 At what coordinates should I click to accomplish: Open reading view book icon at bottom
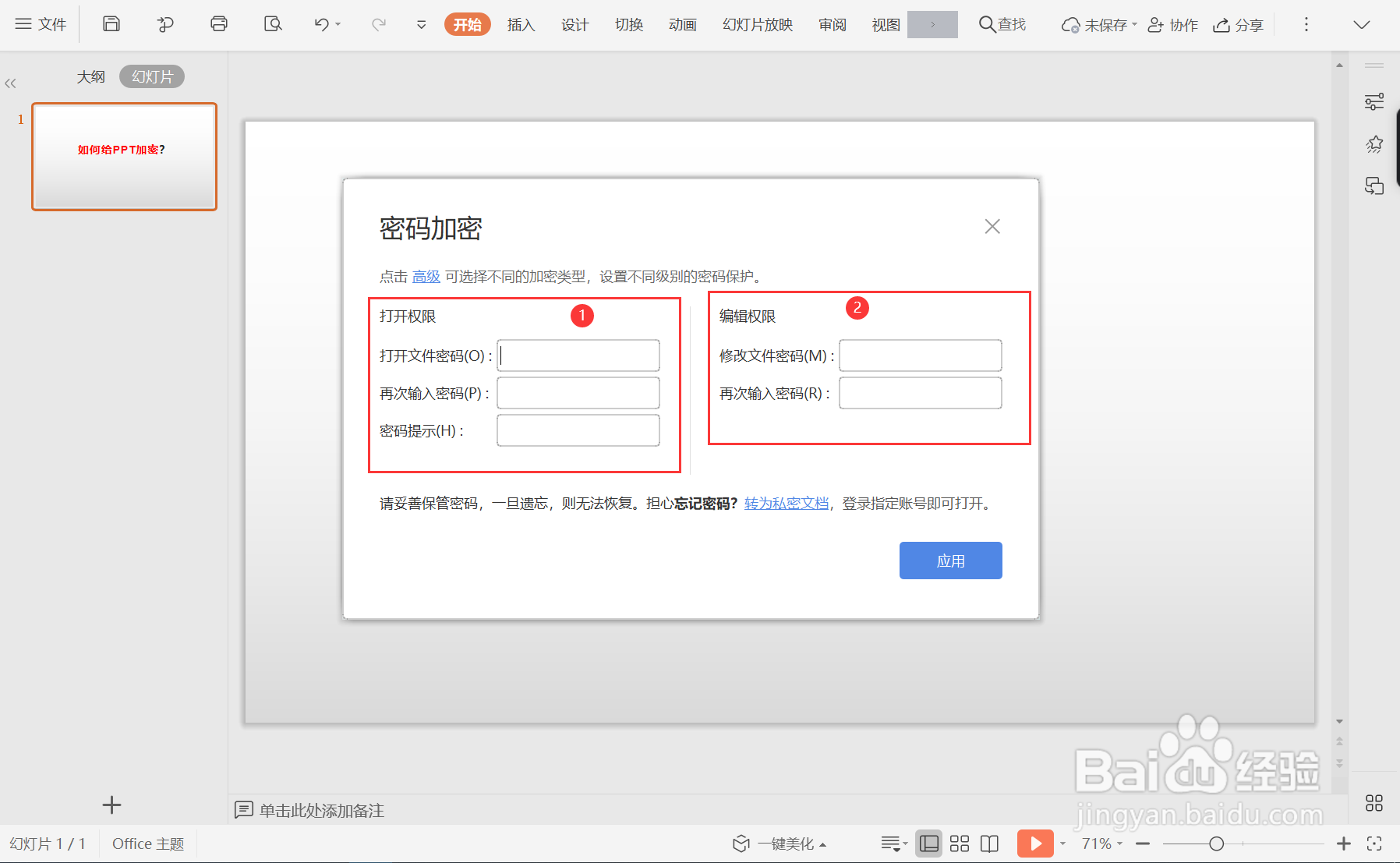tap(989, 843)
